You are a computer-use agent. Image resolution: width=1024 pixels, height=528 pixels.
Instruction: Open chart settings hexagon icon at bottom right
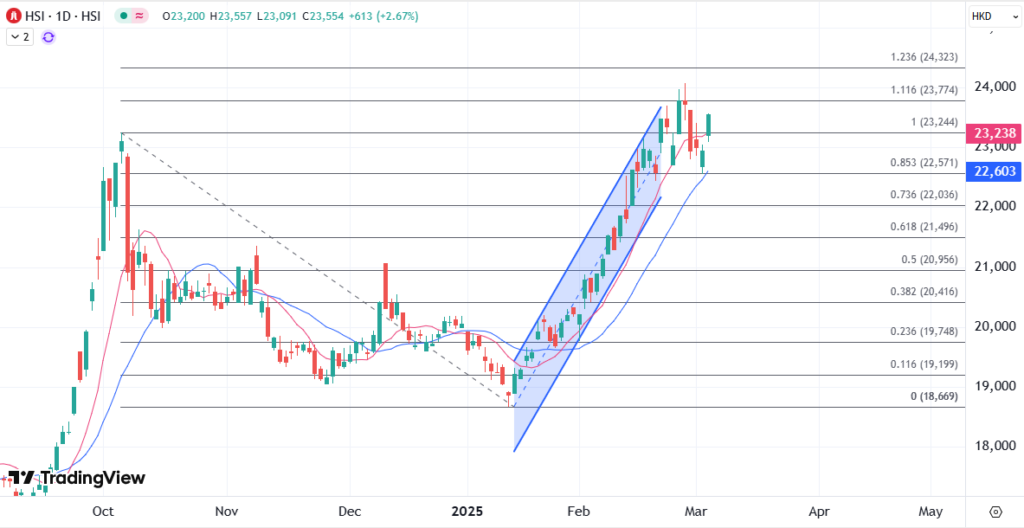pos(995,510)
